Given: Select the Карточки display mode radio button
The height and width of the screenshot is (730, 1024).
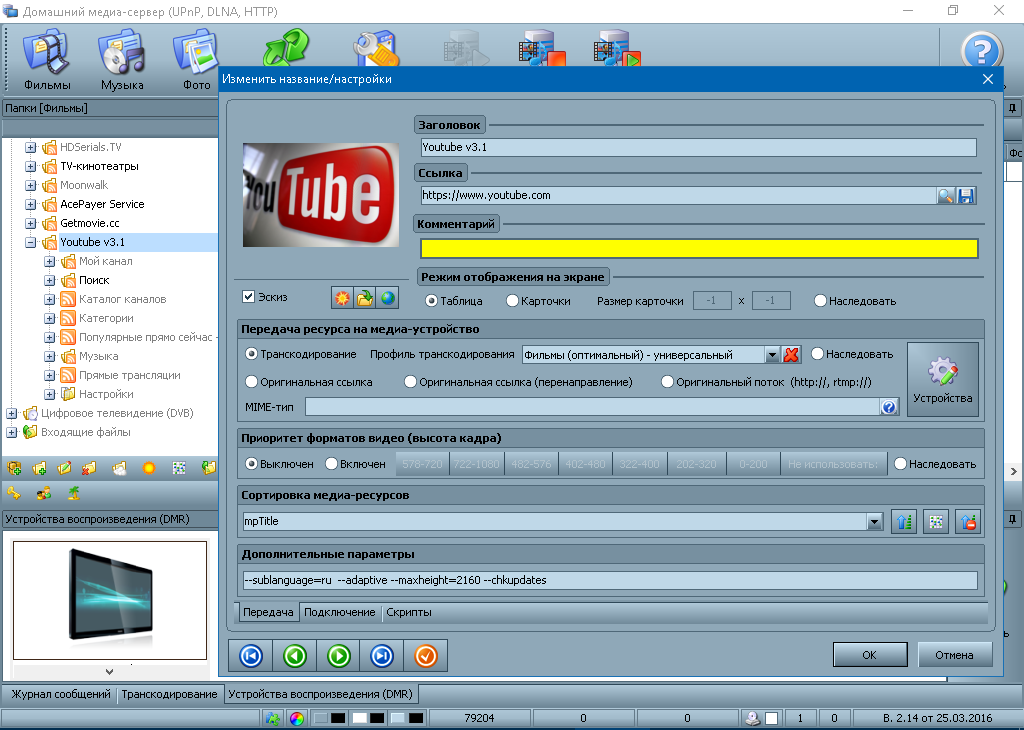Looking at the screenshot, I should (512, 301).
